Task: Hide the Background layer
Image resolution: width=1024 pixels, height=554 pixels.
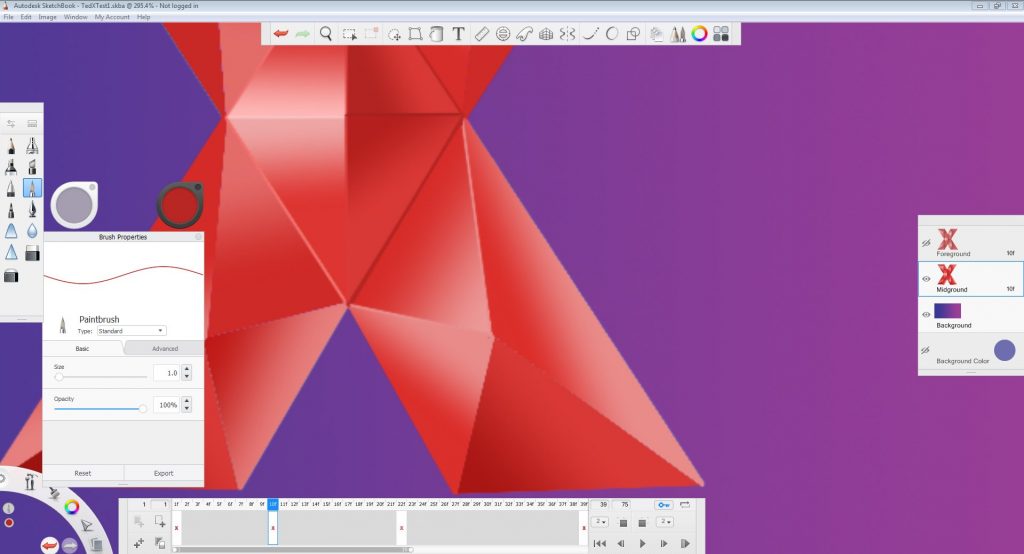Action: tap(926, 314)
